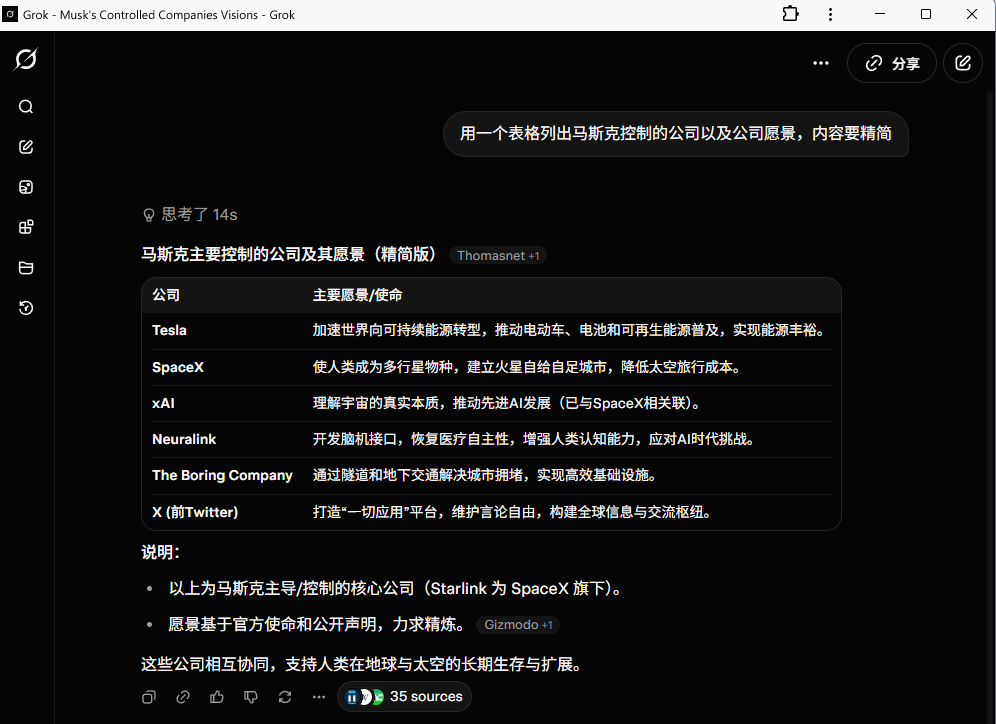Click SpaceX's vision text about 多行星物种
The image size is (996, 724).
pyautogui.click(x=528, y=367)
